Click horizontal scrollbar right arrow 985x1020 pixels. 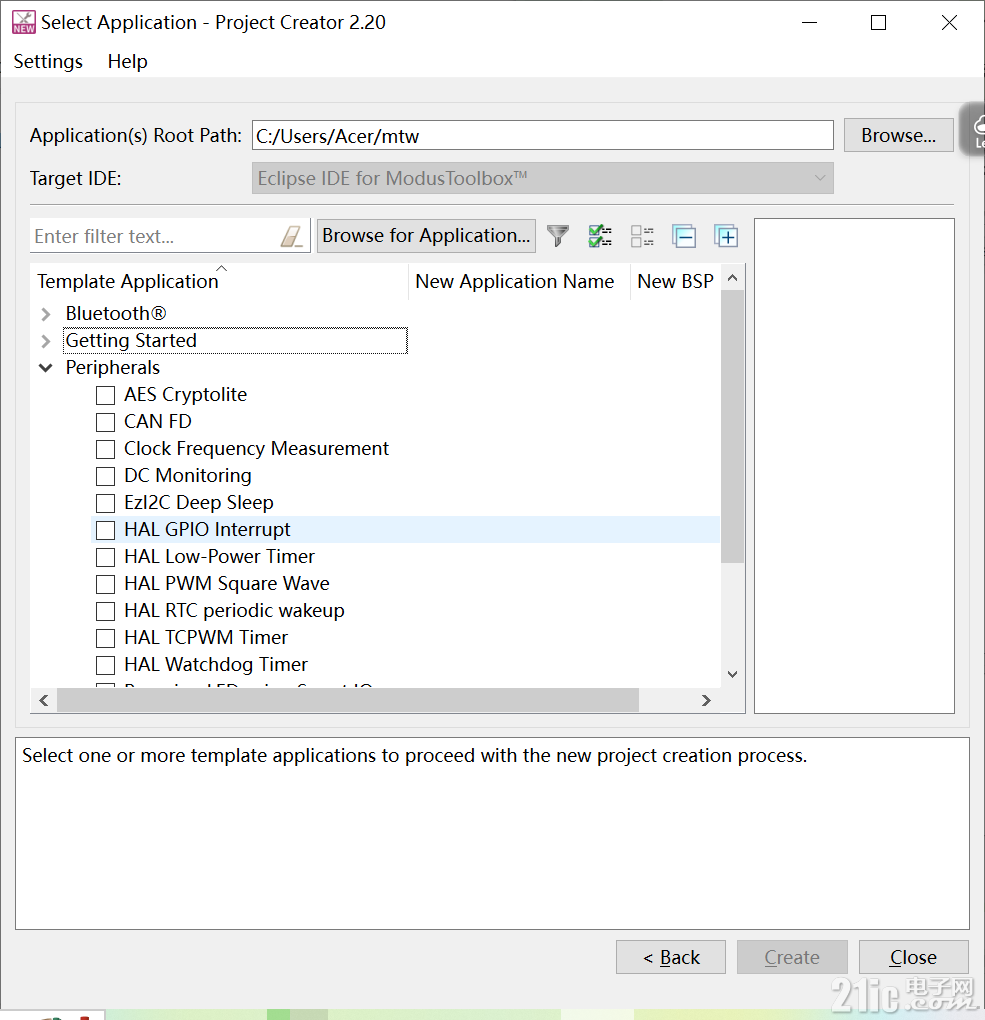706,701
